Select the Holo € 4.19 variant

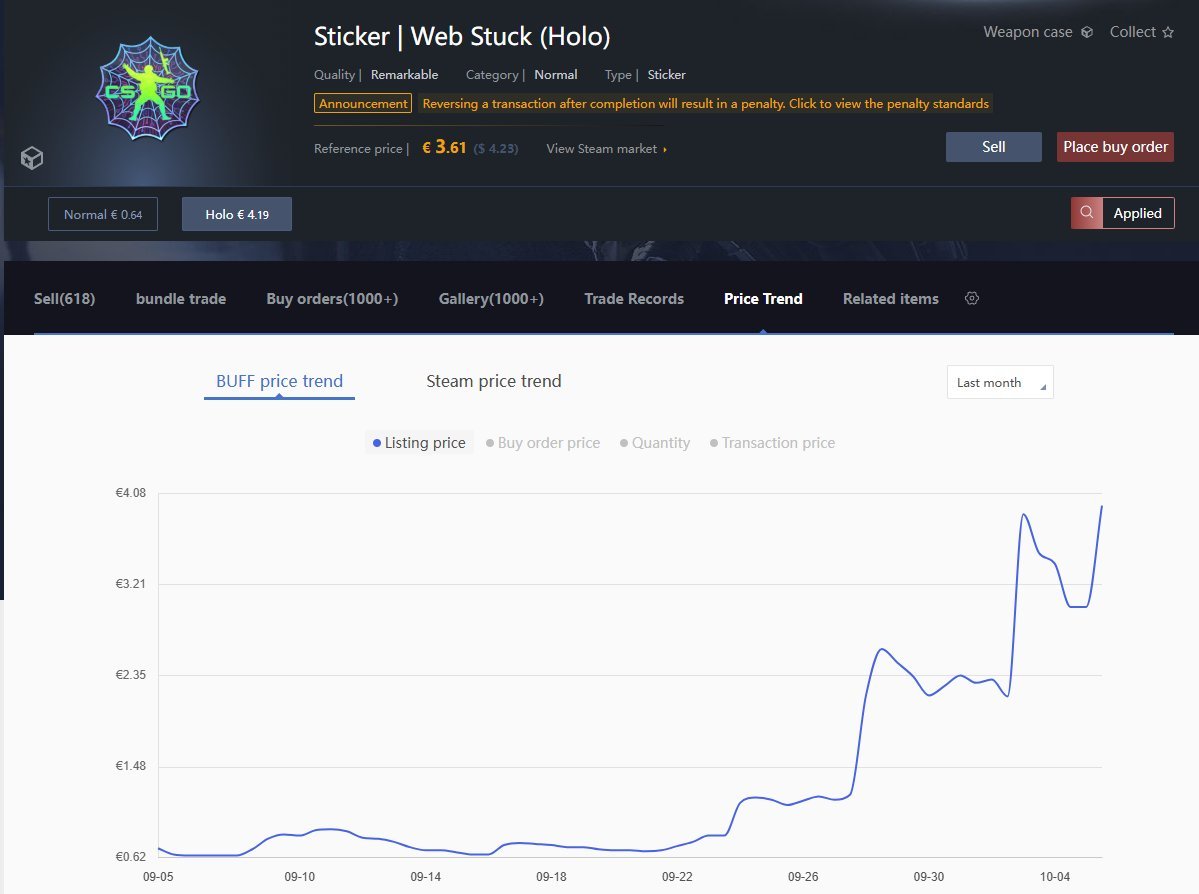pos(236,214)
